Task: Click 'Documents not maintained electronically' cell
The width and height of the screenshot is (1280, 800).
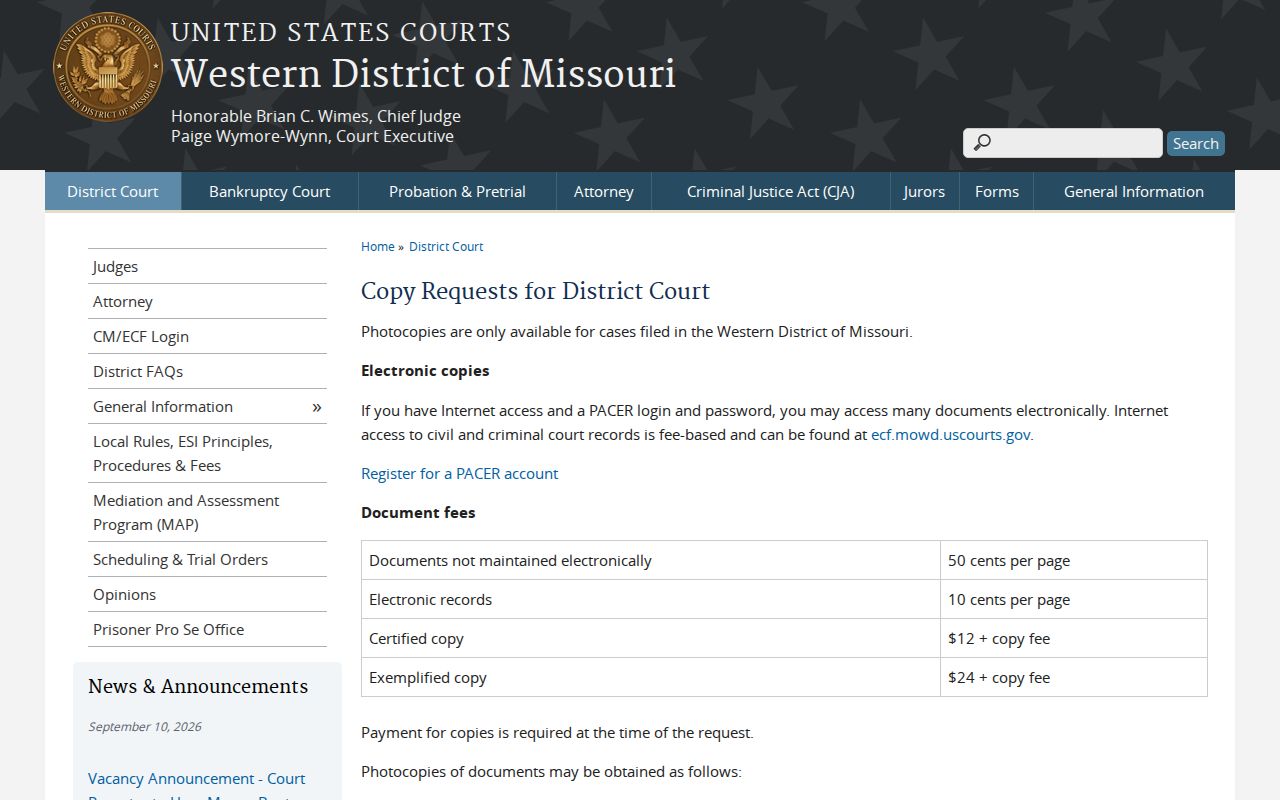Action: point(651,560)
